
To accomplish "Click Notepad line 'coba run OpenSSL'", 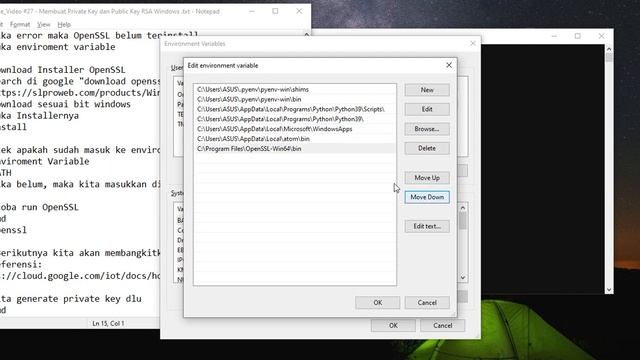I will tap(40, 207).
